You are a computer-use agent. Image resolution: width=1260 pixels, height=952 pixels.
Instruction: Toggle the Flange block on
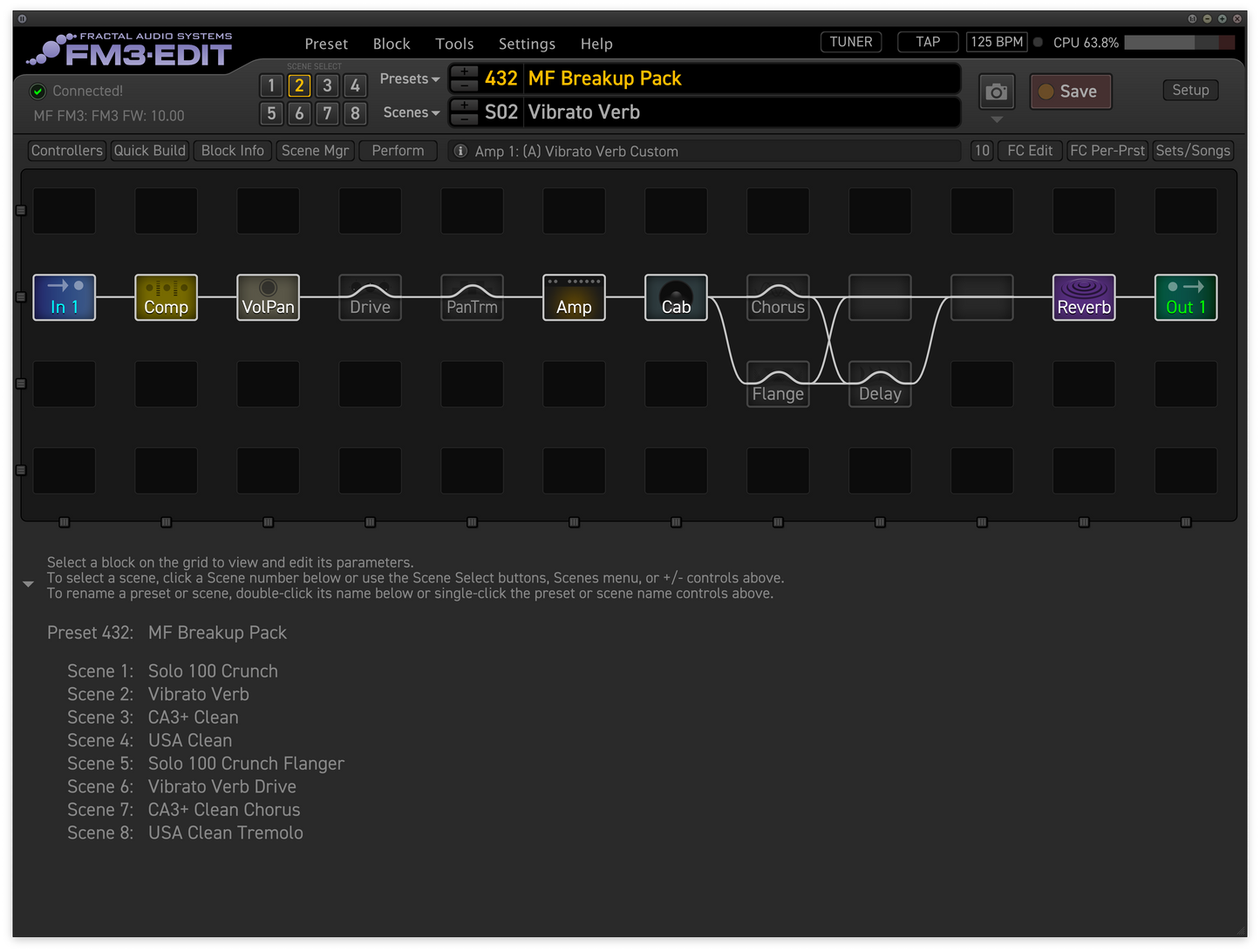click(x=778, y=384)
